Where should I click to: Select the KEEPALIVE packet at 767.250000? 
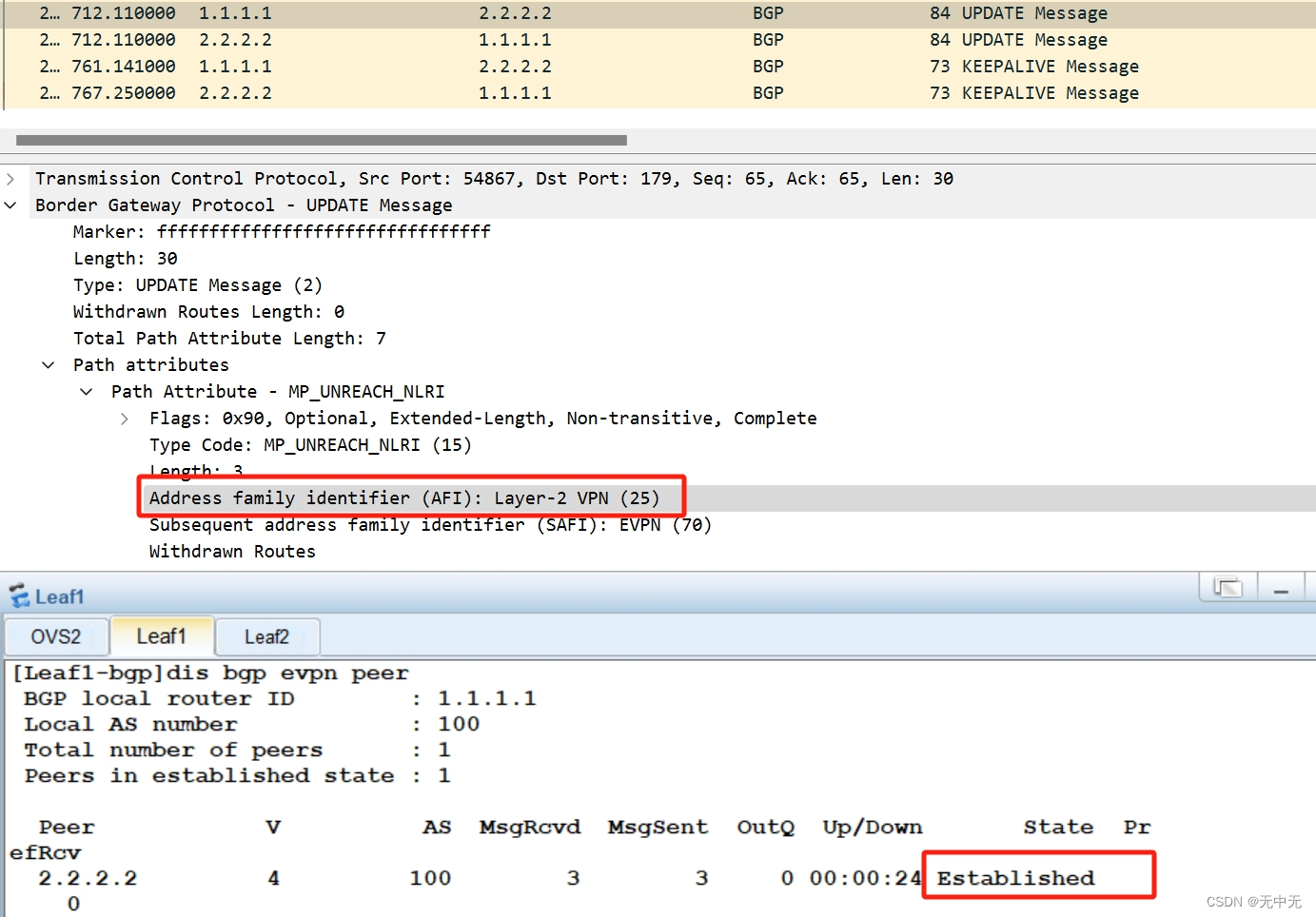[x=658, y=93]
